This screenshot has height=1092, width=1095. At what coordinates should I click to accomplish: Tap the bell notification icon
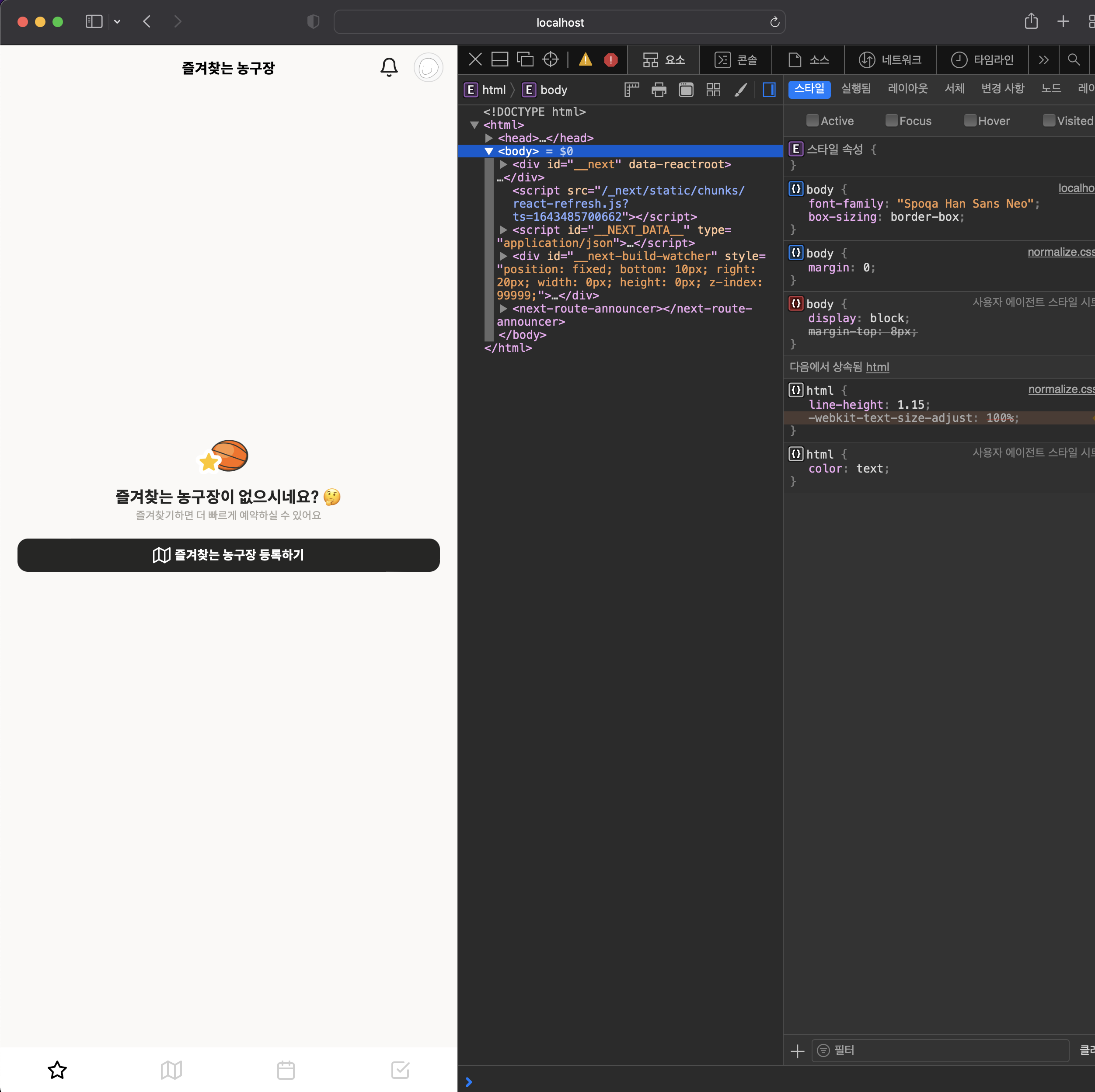(x=389, y=67)
